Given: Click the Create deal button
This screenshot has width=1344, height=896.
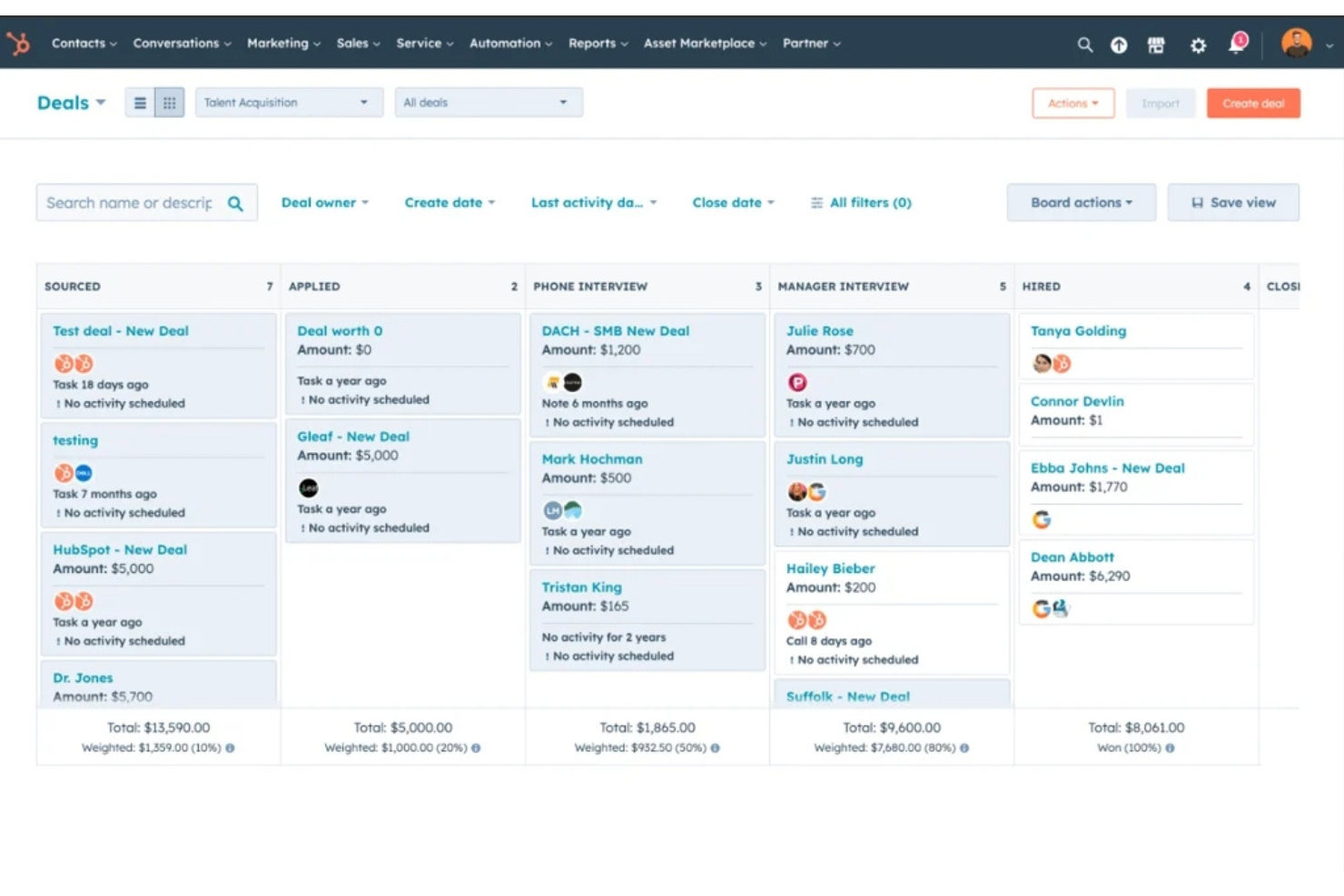Looking at the screenshot, I should point(1253,103).
